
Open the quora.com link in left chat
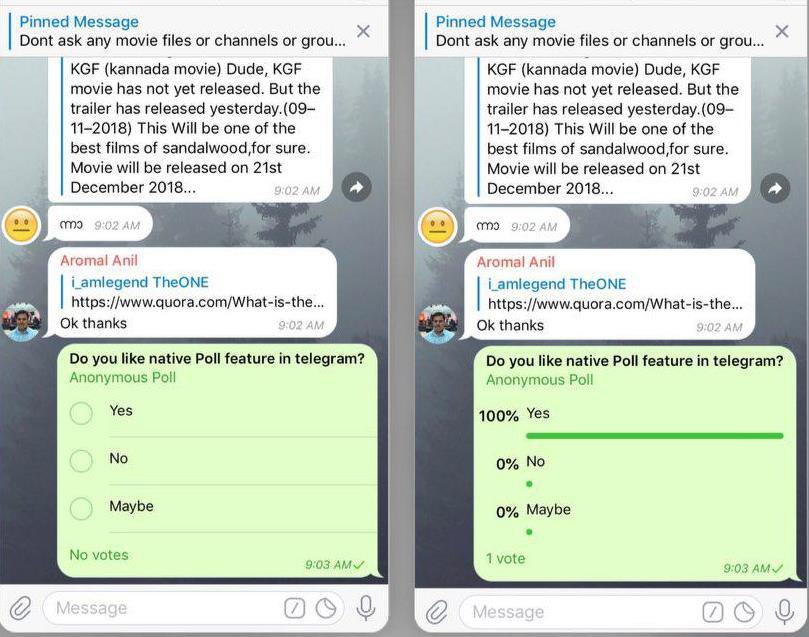[198, 302]
